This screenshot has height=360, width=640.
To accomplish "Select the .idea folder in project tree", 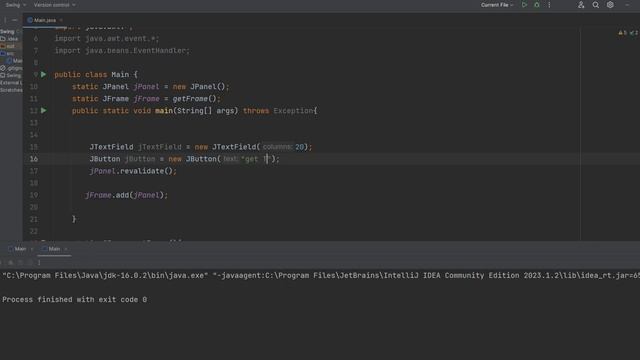I will coord(10,39).
